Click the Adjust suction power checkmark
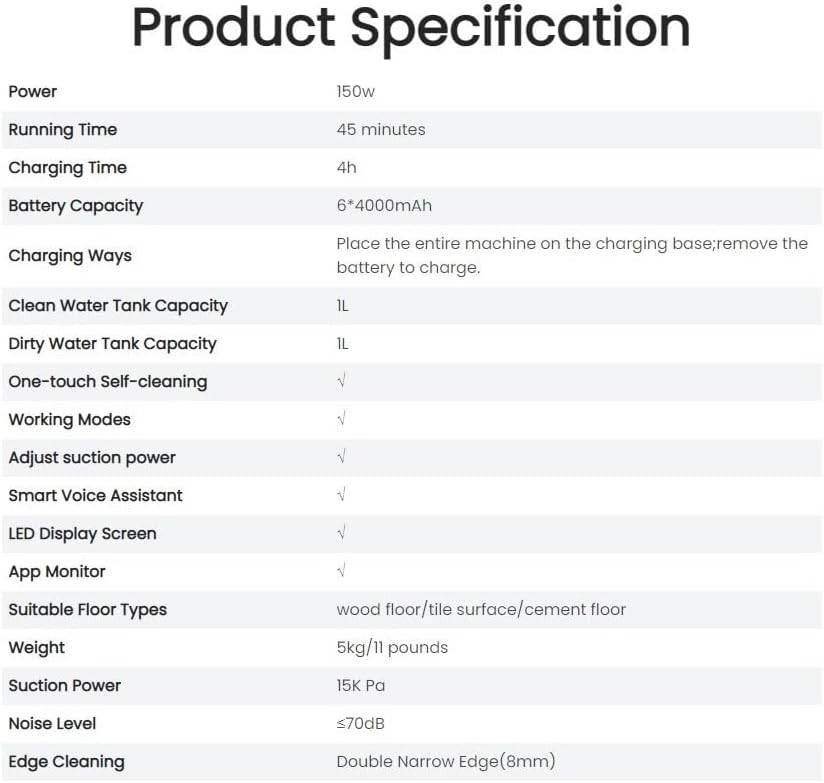Image resolution: width=824 pixels, height=783 pixels. (x=342, y=457)
